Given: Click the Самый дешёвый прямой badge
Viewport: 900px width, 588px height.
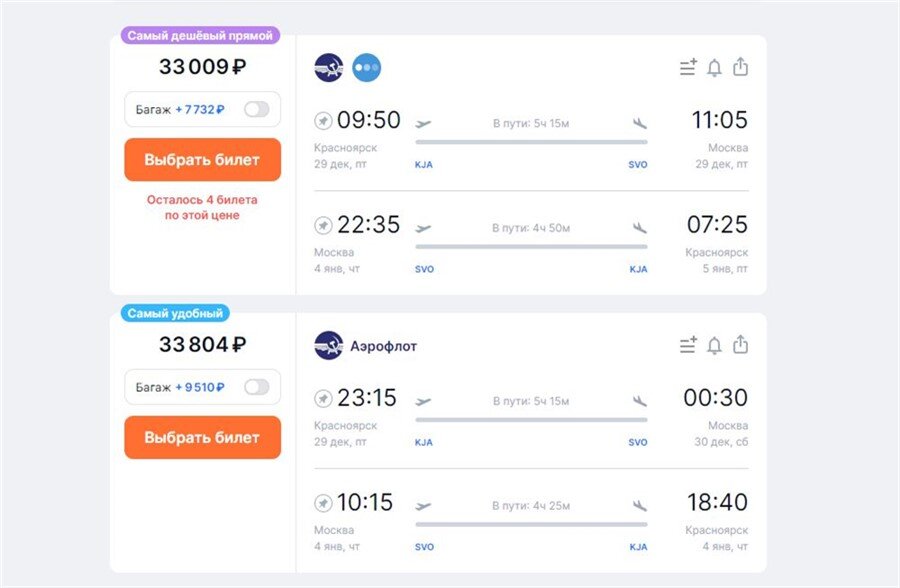Looking at the screenshot, I should click(x=201, y=35).
